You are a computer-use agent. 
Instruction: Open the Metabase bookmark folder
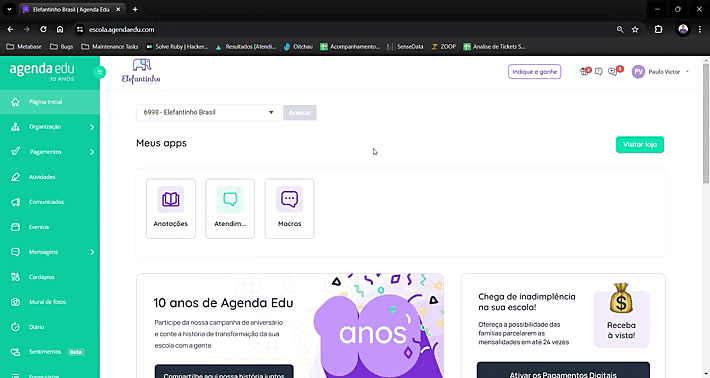click(24, 47)
